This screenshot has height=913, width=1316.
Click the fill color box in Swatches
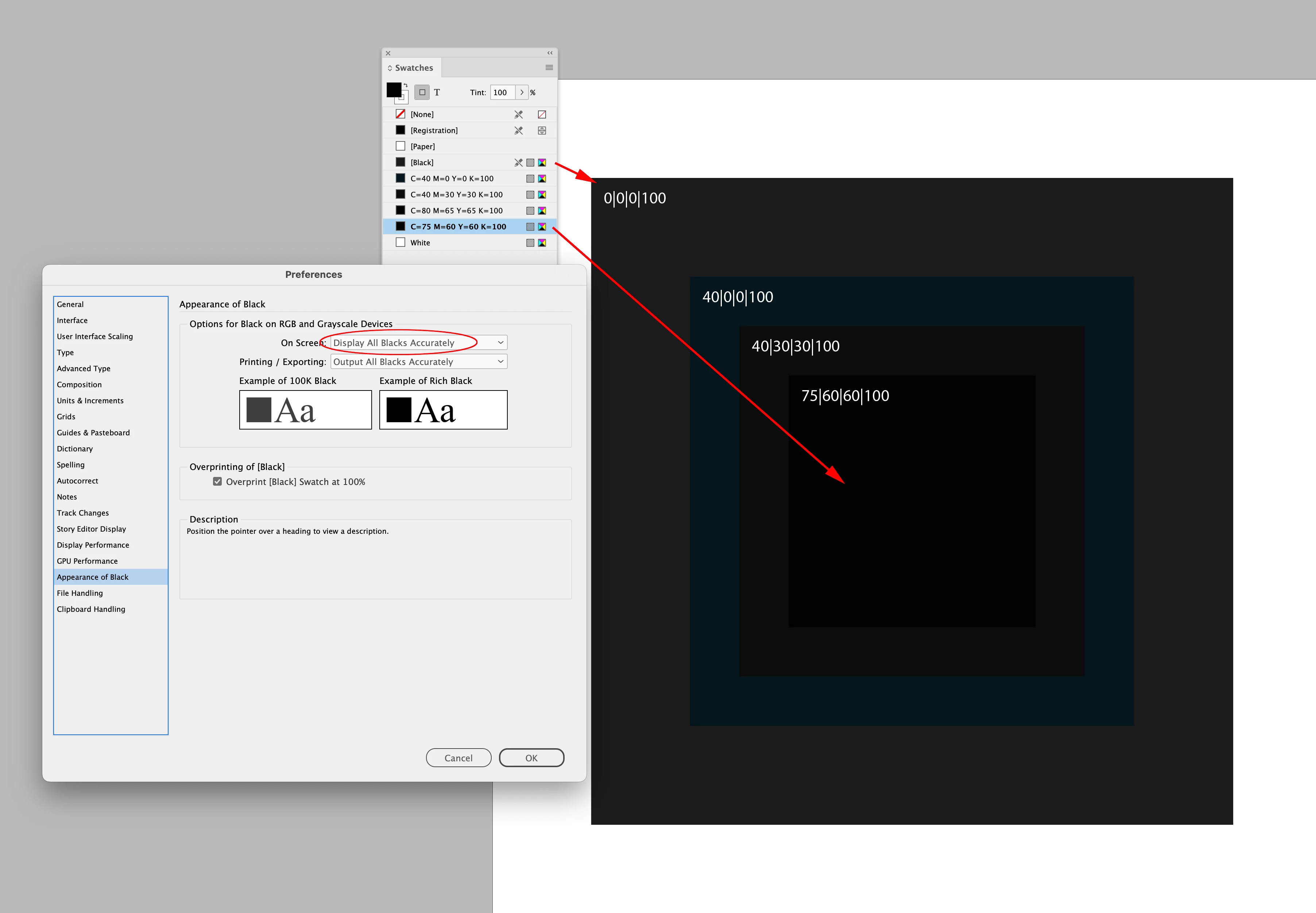tap(394, 90)
